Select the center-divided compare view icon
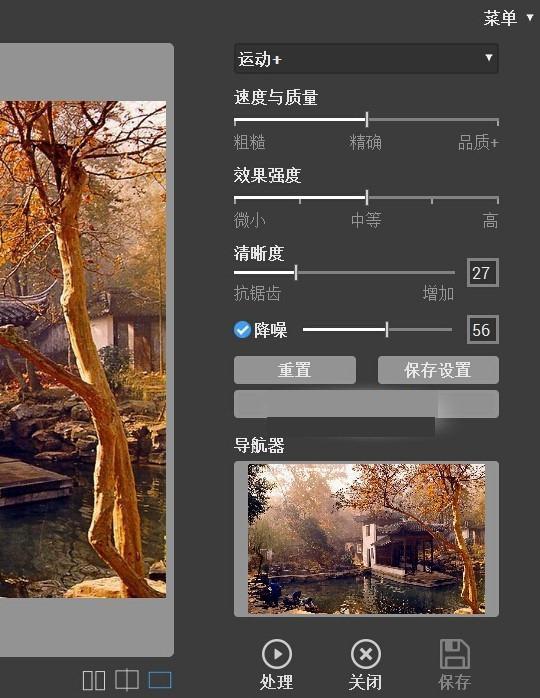 tap(127, 680)
